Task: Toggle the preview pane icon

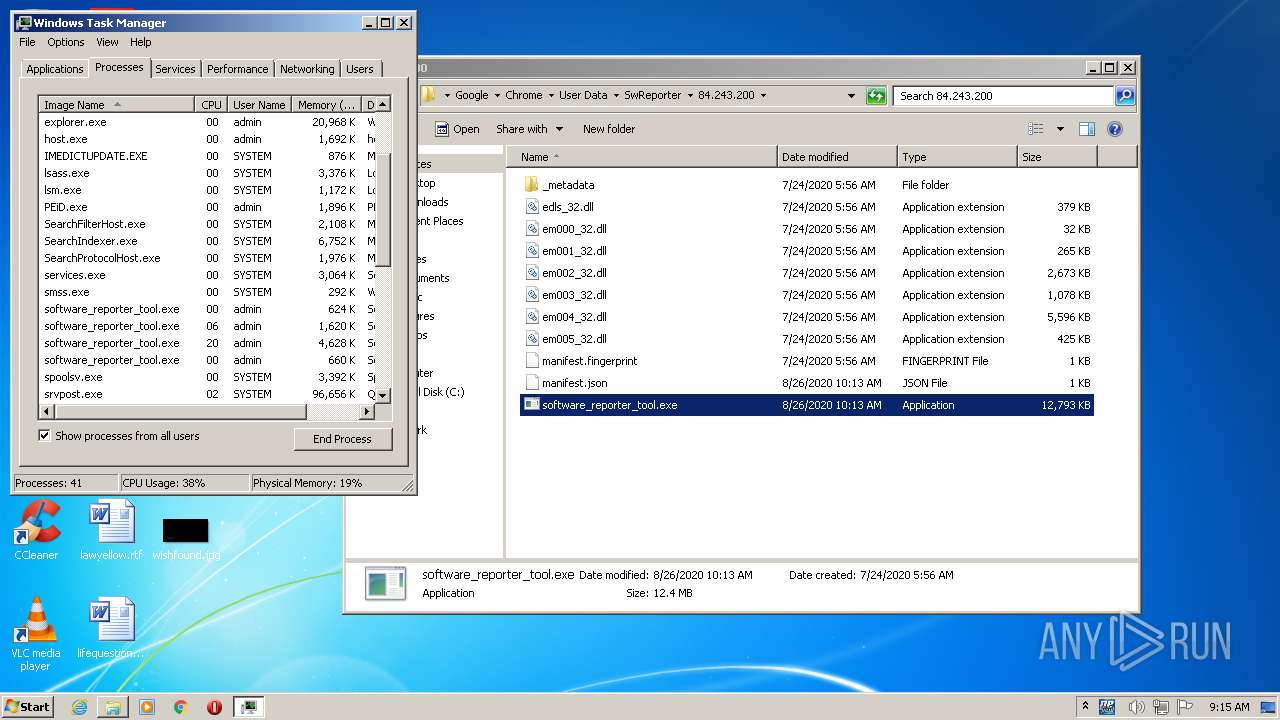Action: click(1087, 129)
